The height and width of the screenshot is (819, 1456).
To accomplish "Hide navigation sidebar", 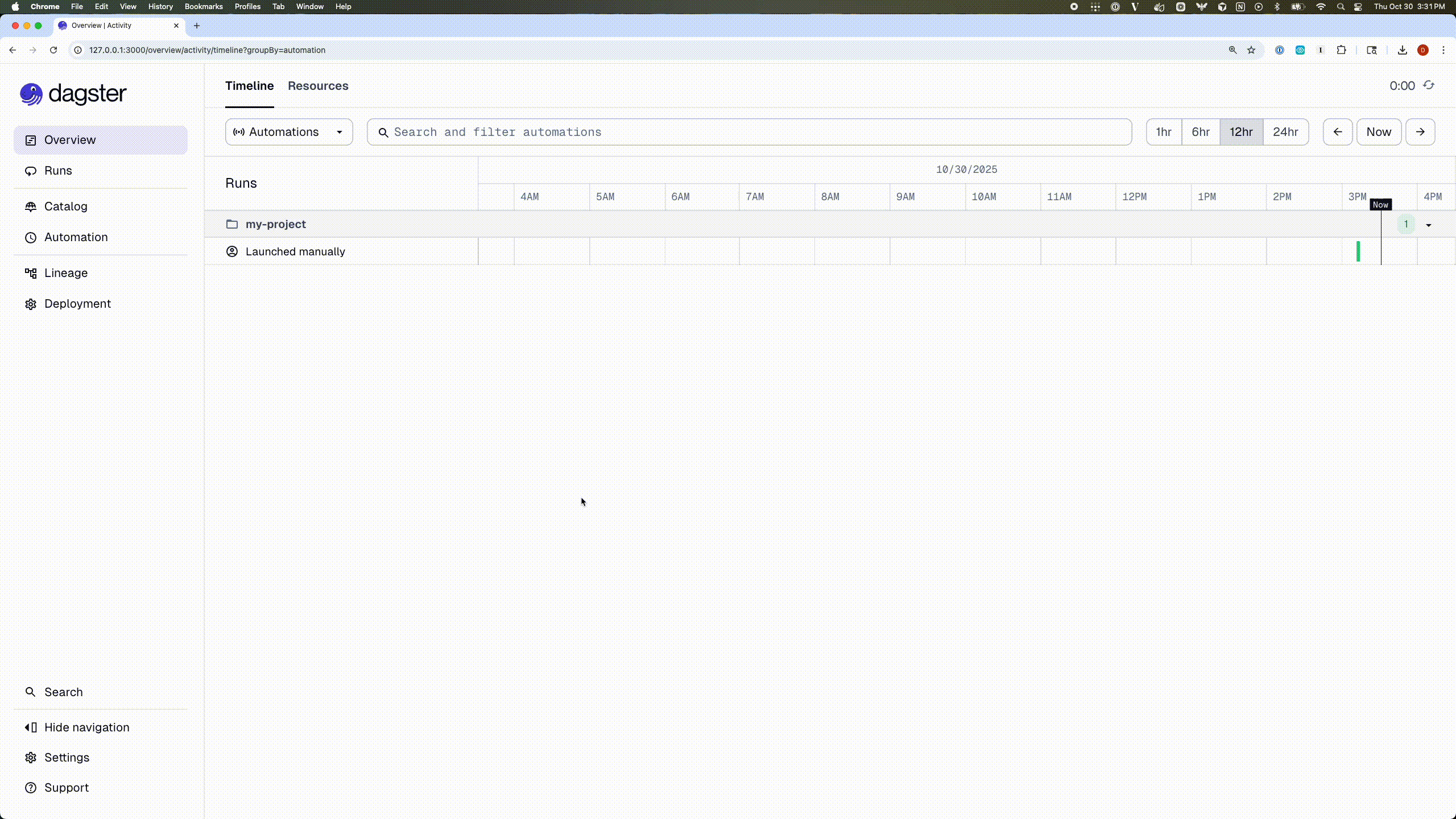I will [86, 727].
